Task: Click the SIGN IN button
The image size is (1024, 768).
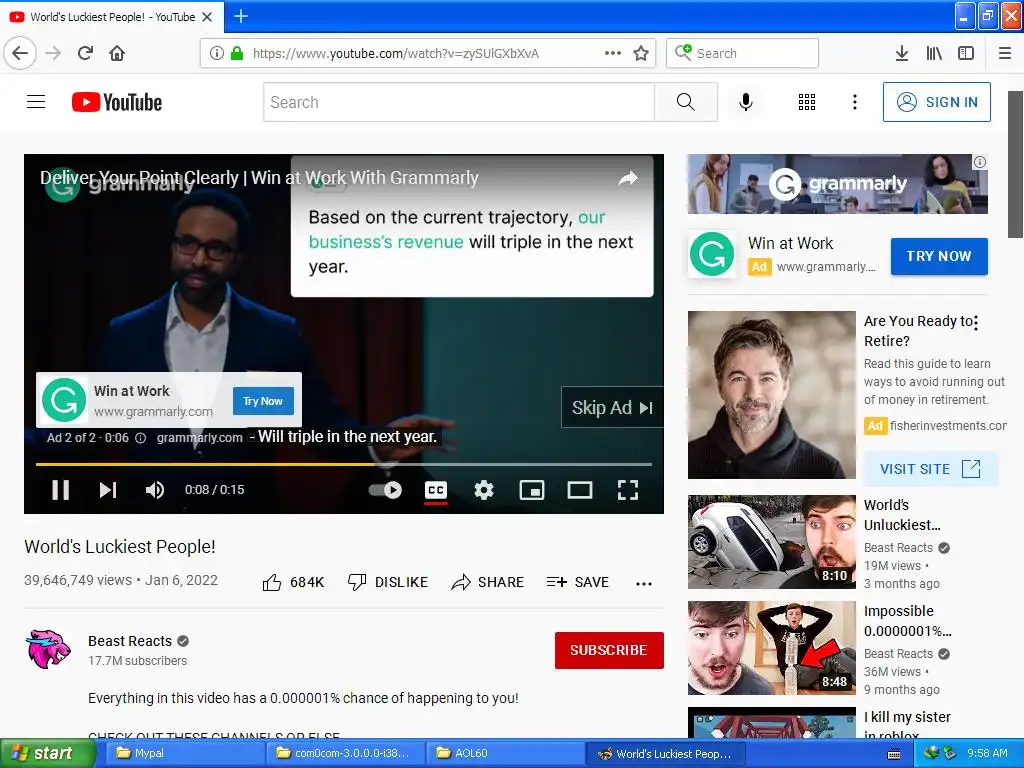Action: tap(936, 102)
